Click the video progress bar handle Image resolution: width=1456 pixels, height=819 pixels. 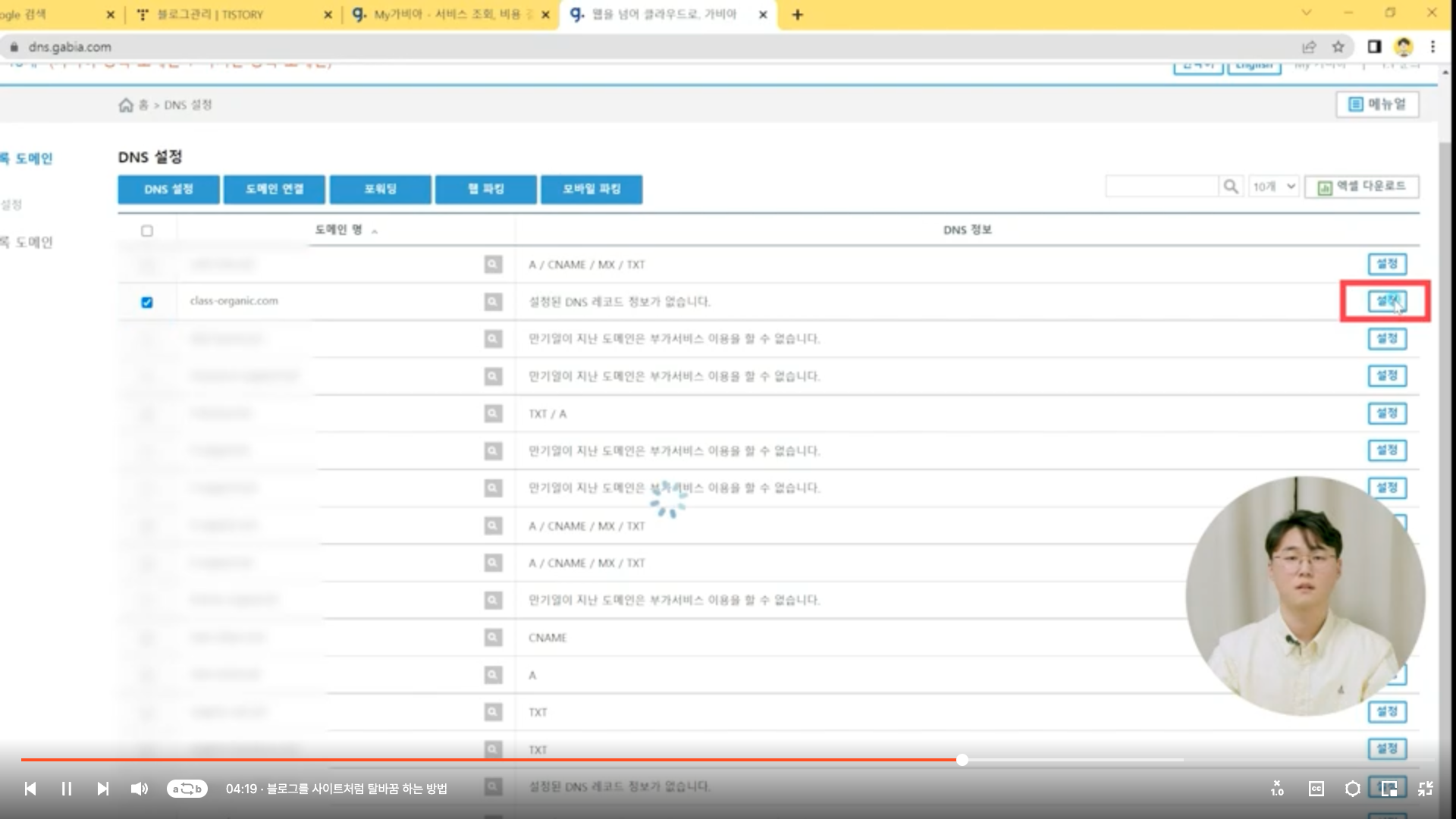pos(962,760)
